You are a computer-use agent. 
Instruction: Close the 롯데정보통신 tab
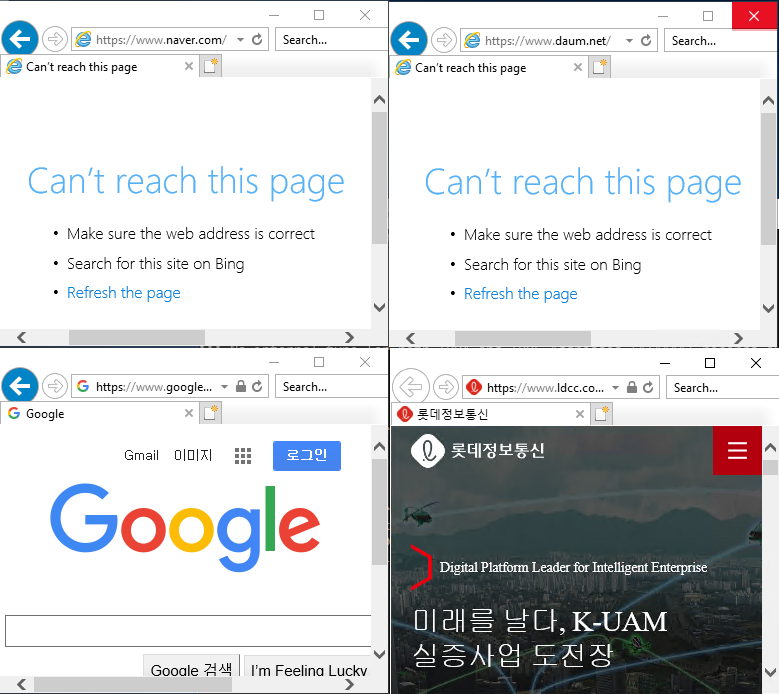(580, 414)
